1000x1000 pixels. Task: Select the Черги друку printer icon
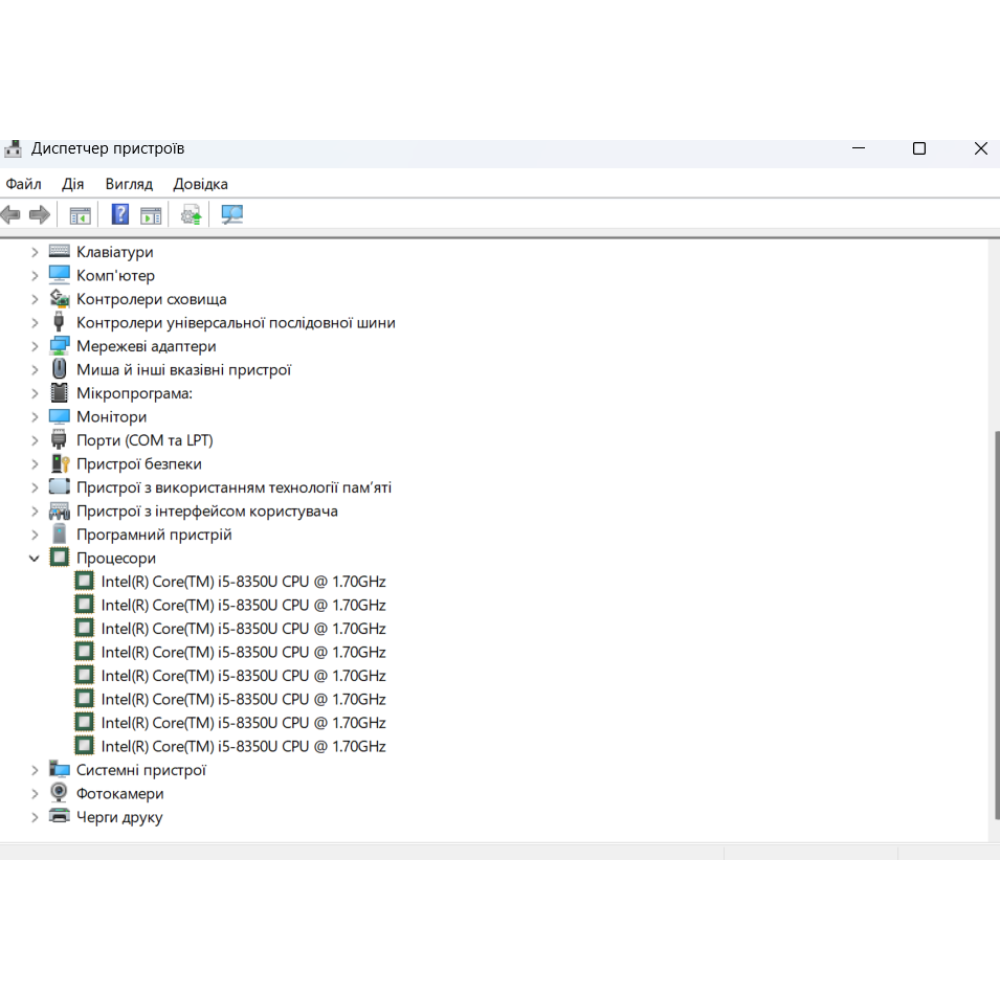click(60, 817)
